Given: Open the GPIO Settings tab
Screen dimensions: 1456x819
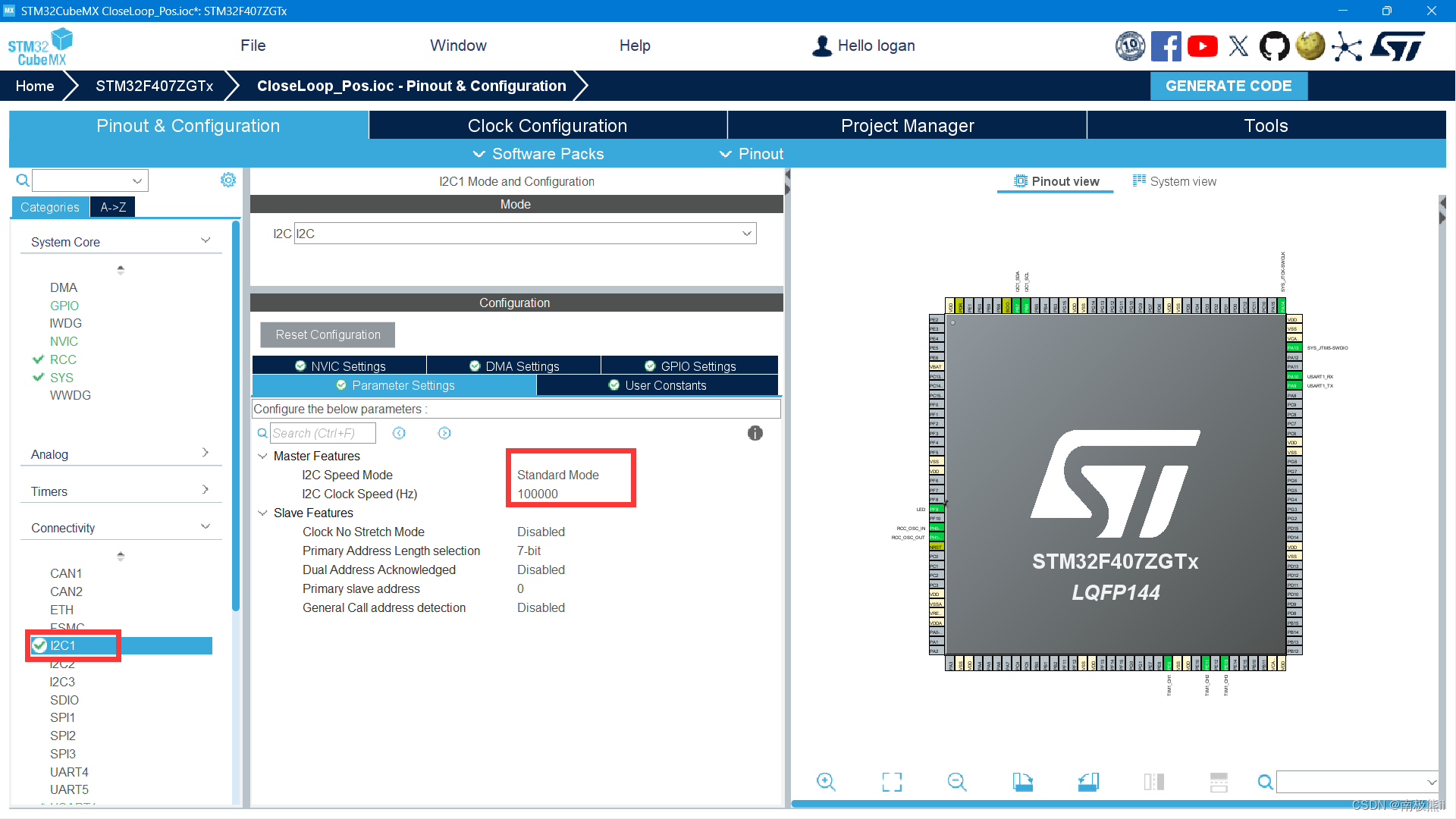Looking at the screenshot, I should 689,366.
